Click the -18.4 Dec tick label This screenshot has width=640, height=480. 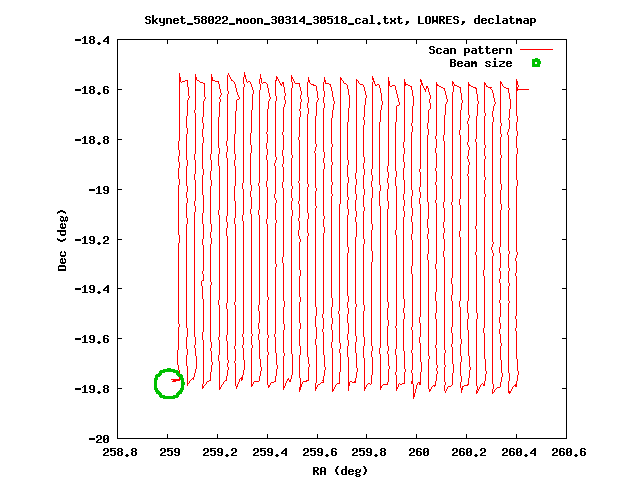click(92, 40)
